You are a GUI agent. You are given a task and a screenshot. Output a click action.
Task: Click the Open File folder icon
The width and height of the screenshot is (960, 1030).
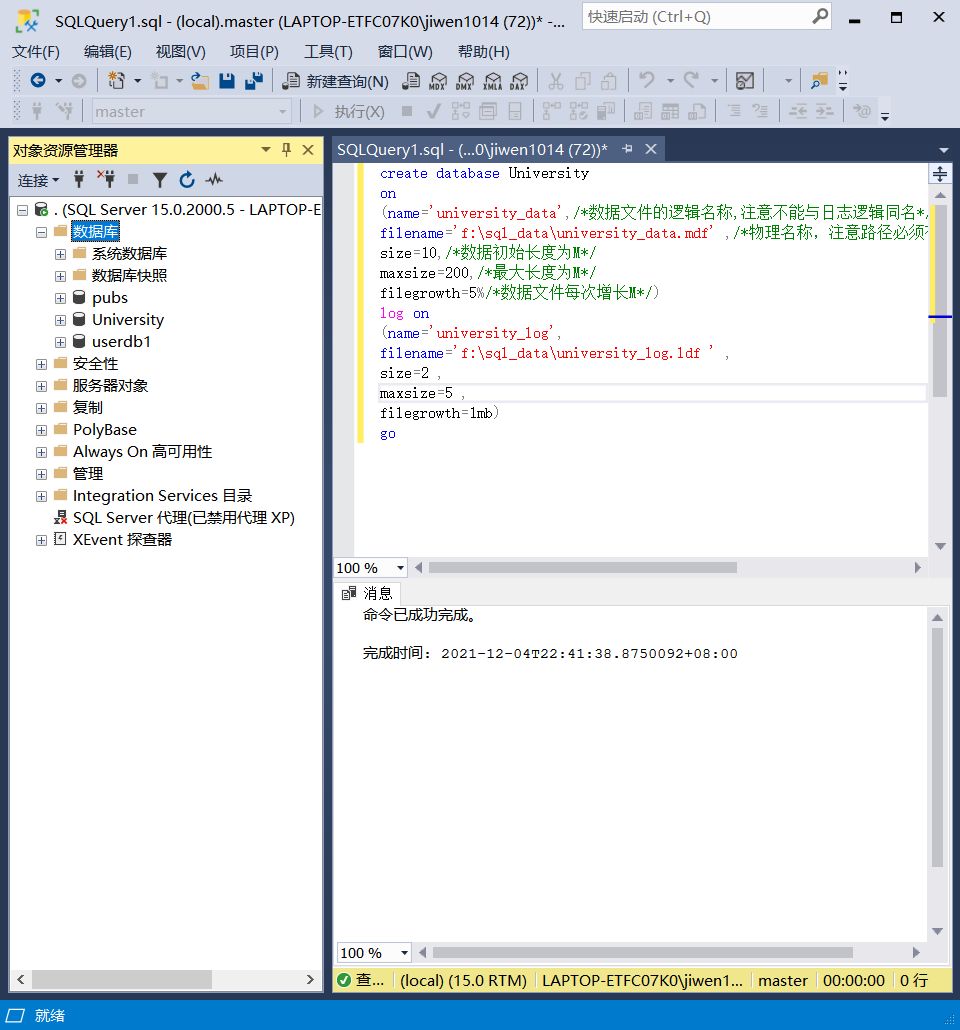click(x=200, y=81)
